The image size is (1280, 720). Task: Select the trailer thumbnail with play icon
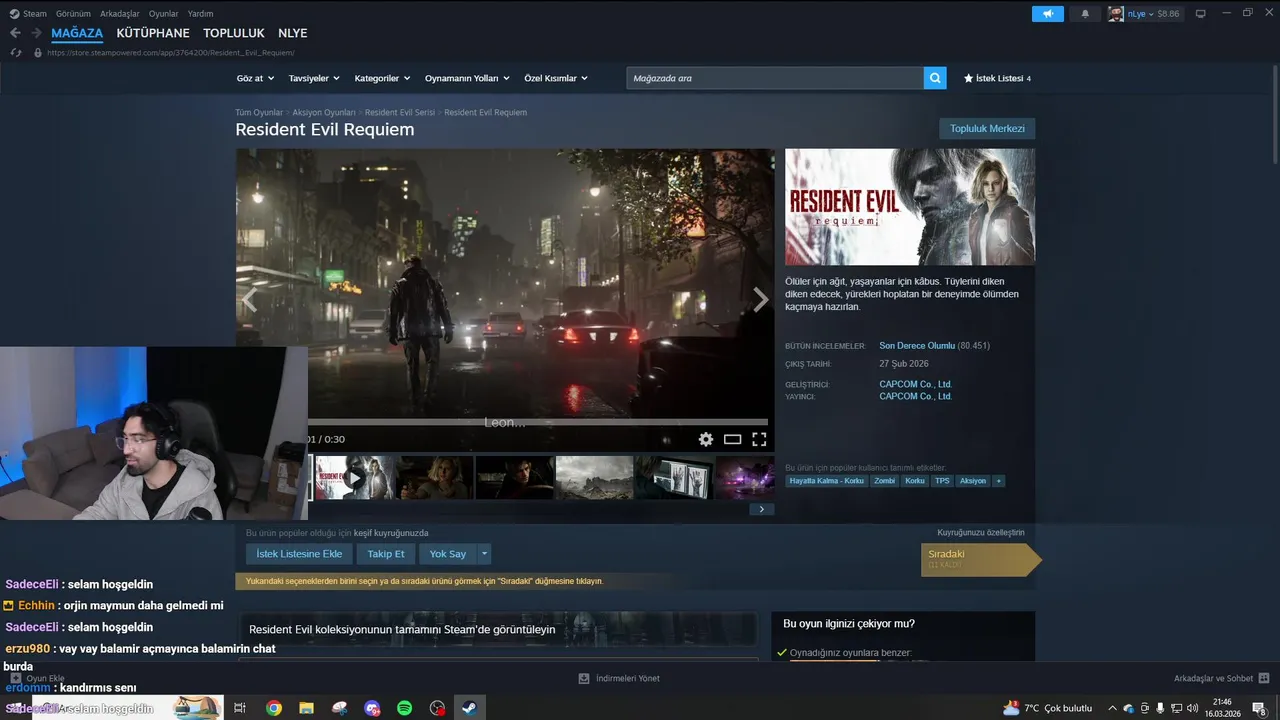354,478
